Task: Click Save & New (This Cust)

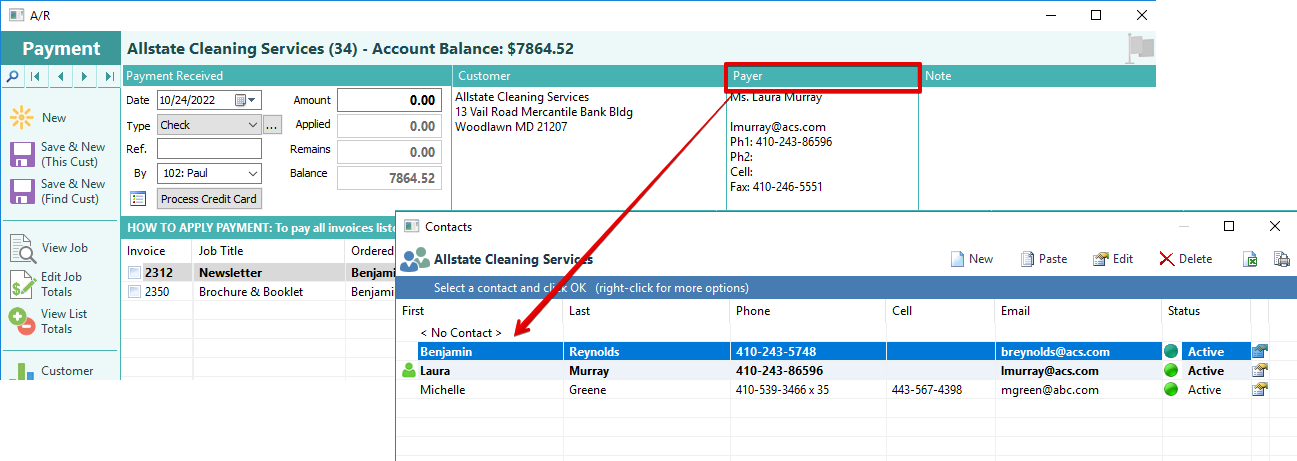Action: [x=58, y=154]
